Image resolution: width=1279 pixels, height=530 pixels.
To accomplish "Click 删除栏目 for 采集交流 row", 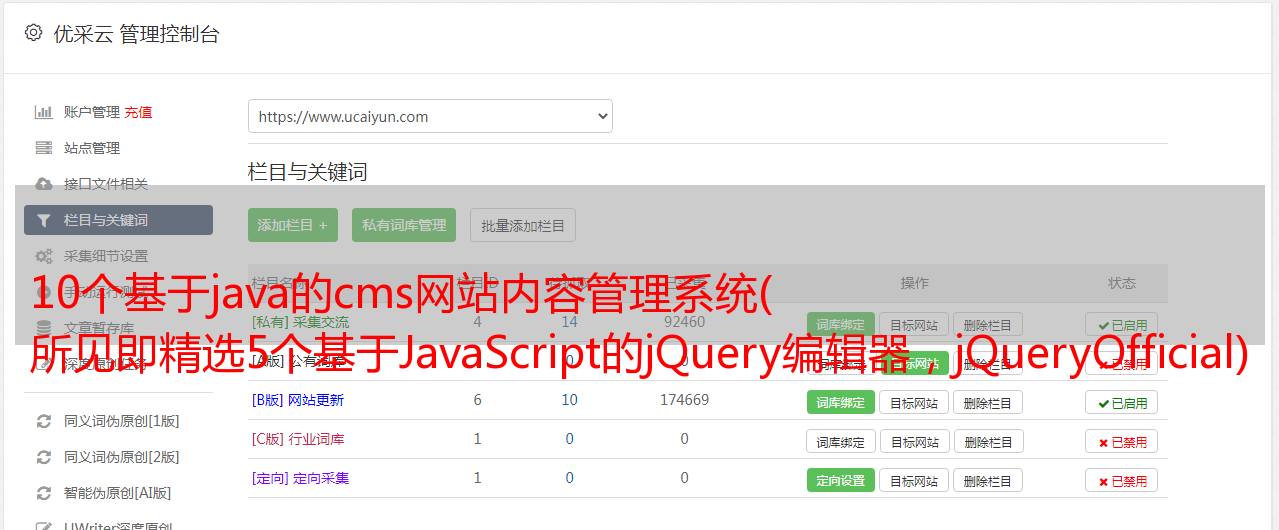I will click(x=988, y=324).
